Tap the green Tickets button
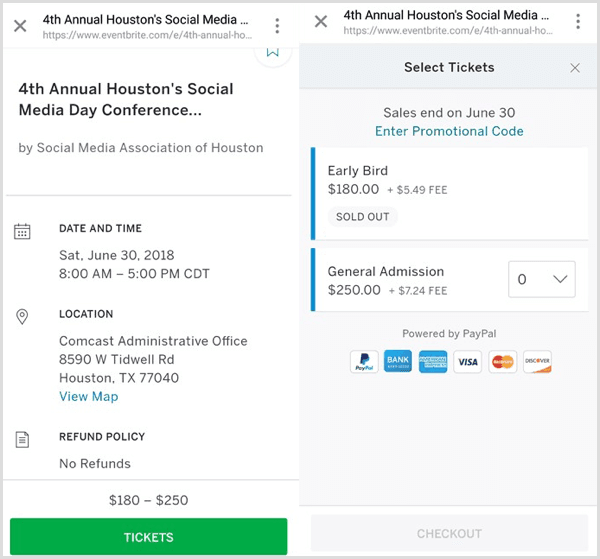 (148, 536)
